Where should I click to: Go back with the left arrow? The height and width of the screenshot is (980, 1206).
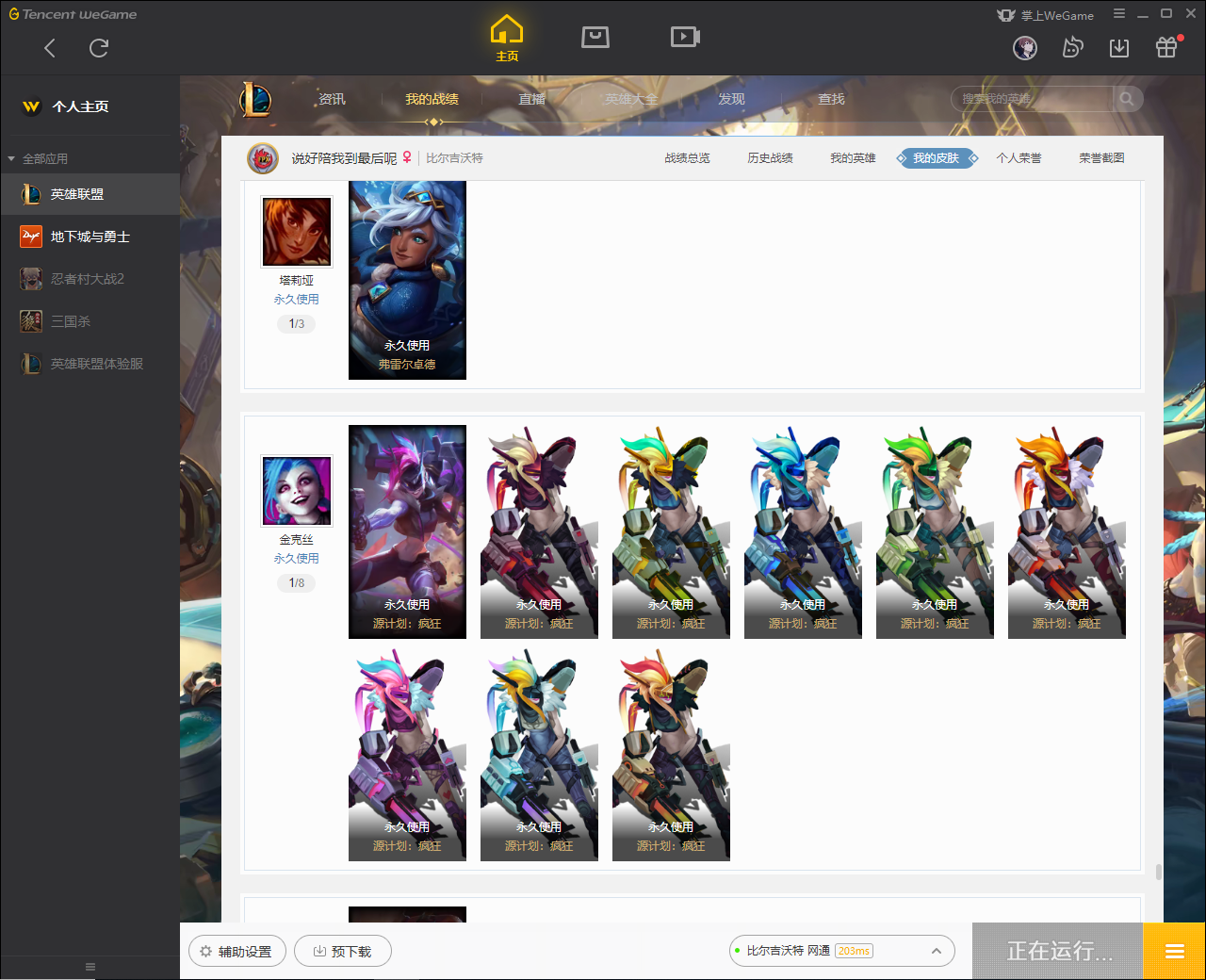50,48
